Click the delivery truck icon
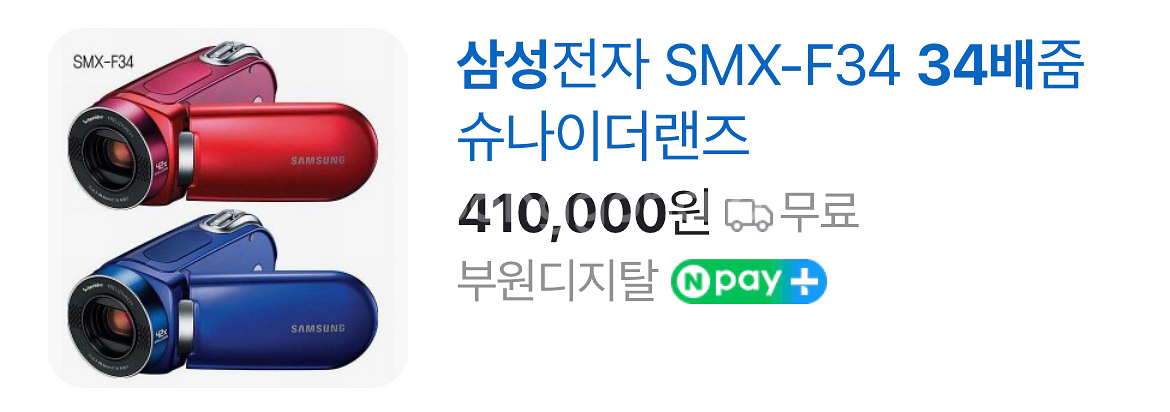 tap(748, 216)
